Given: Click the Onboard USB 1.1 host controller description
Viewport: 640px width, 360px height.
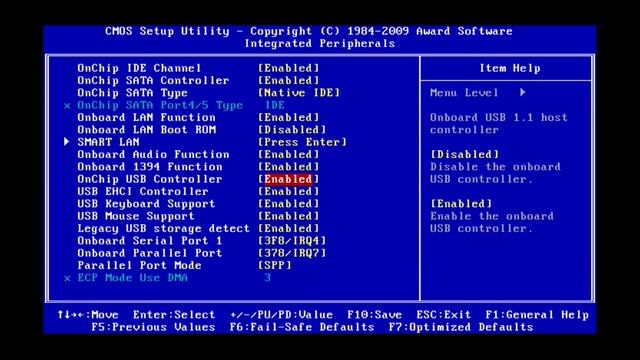Looking at the screenshot, I should (498, 124).
